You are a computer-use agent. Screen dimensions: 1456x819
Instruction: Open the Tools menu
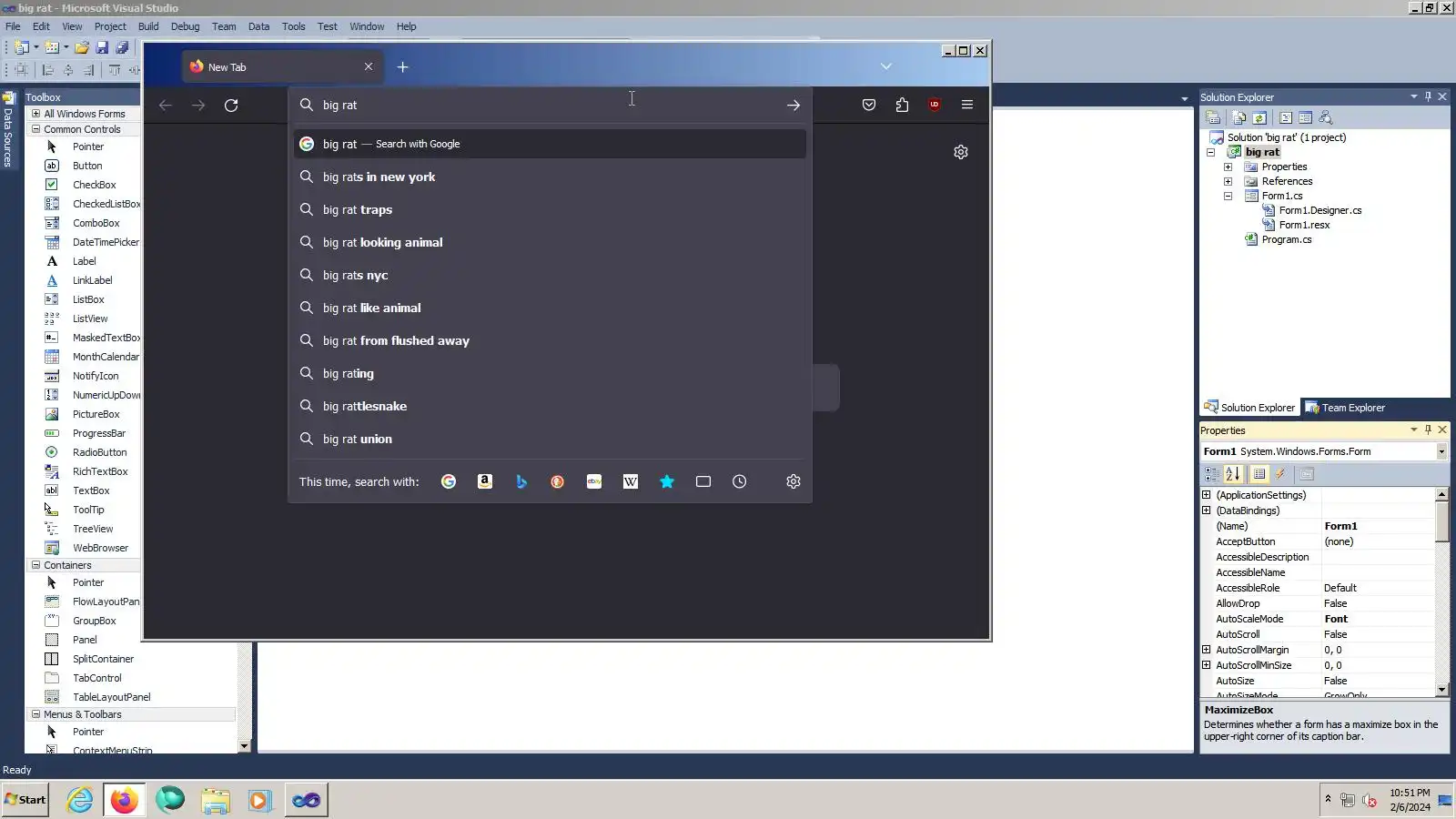(x=293, y=26)
